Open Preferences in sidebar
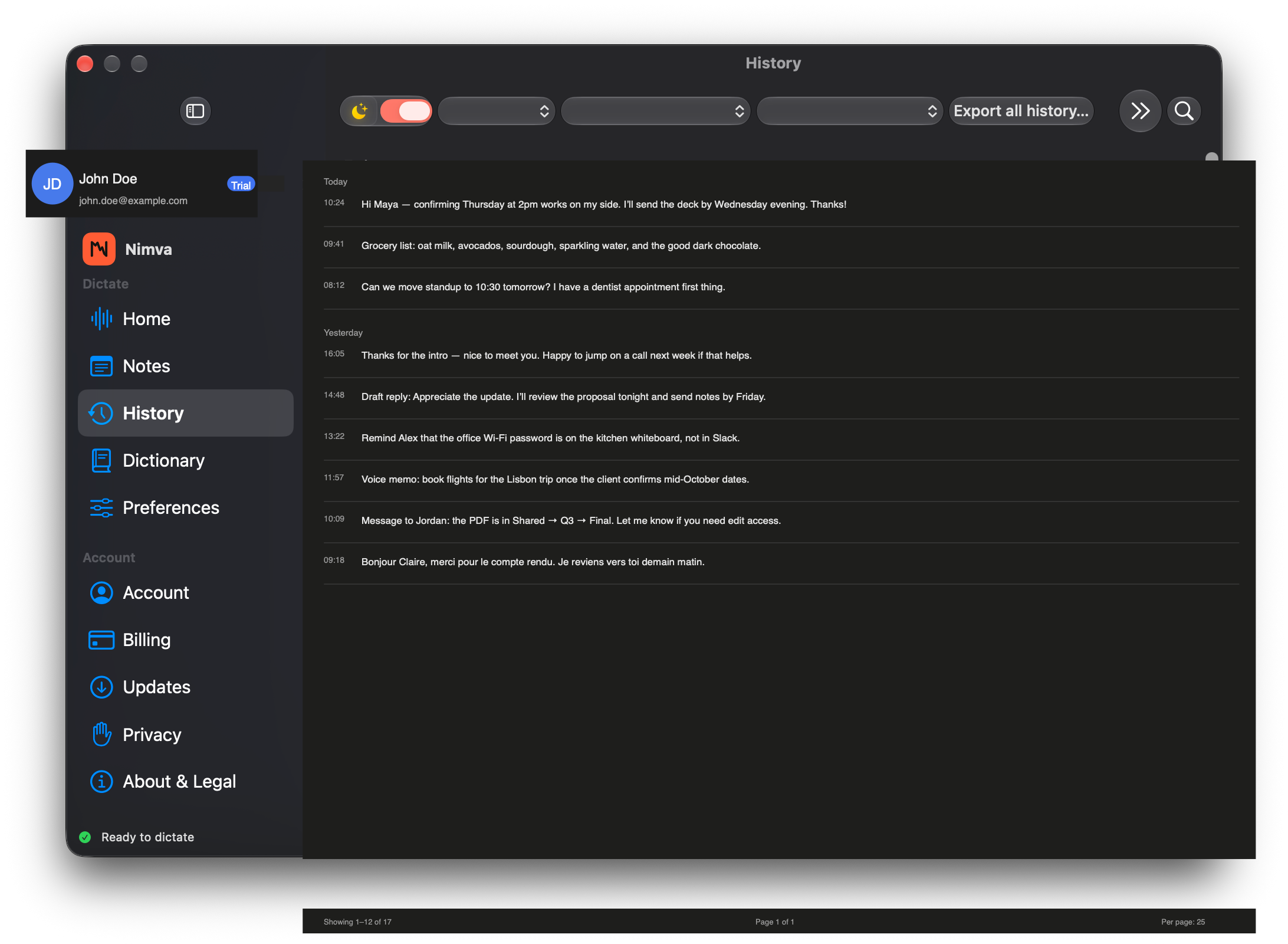 point(186,507)
